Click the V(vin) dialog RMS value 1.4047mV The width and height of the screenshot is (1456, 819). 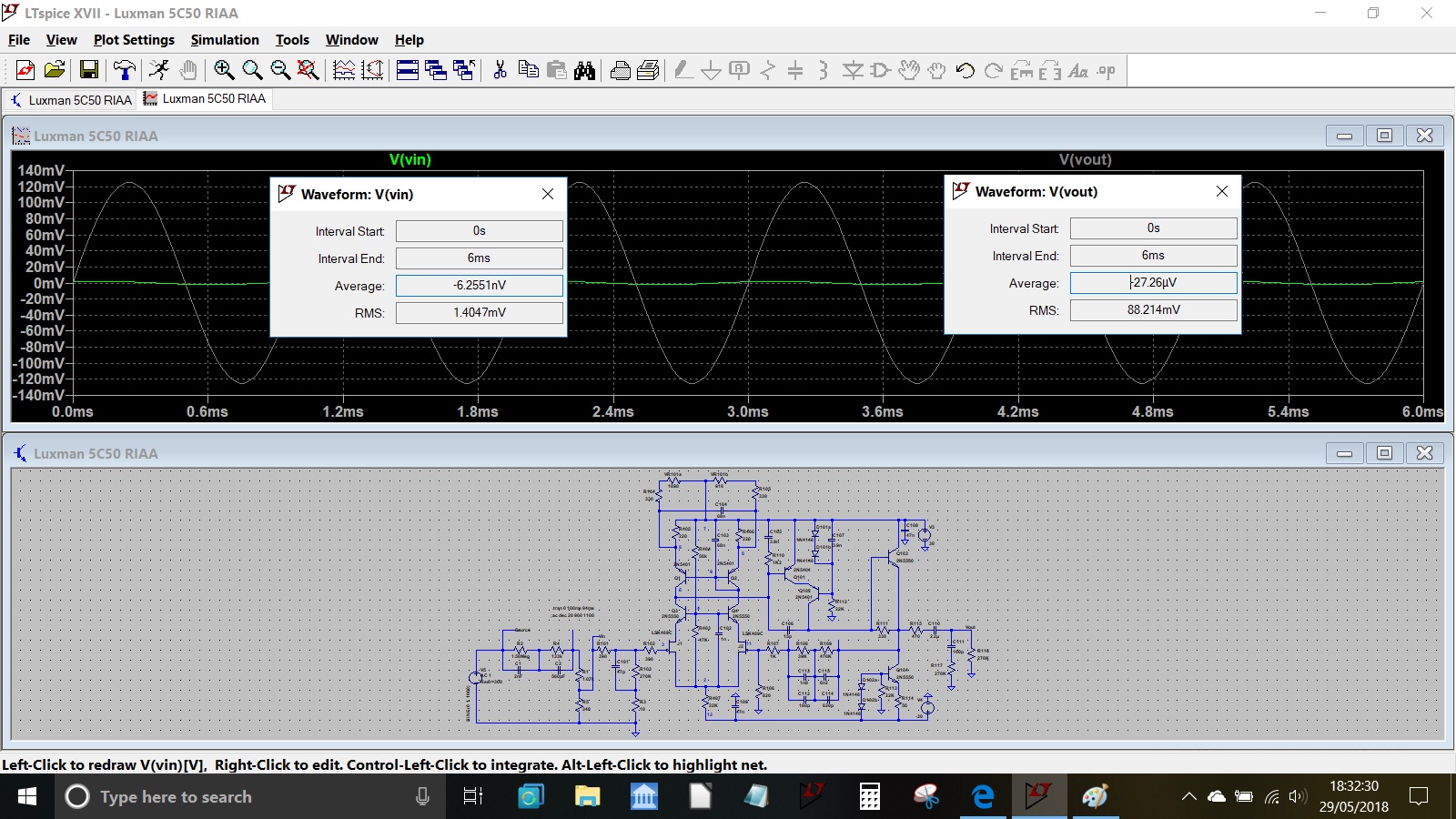point(480,312)
